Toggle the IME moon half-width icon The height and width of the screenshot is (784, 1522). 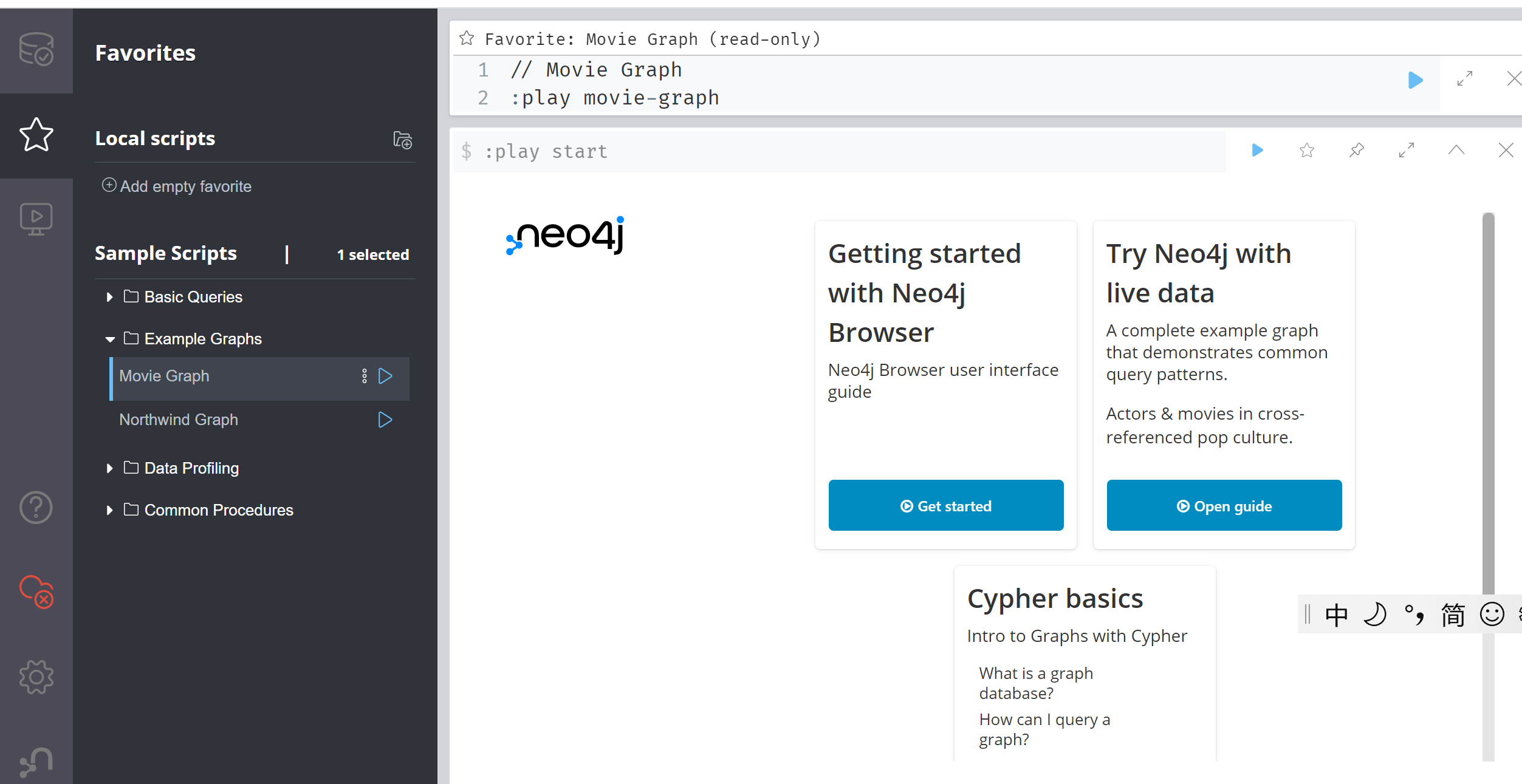click(1375, 615)
